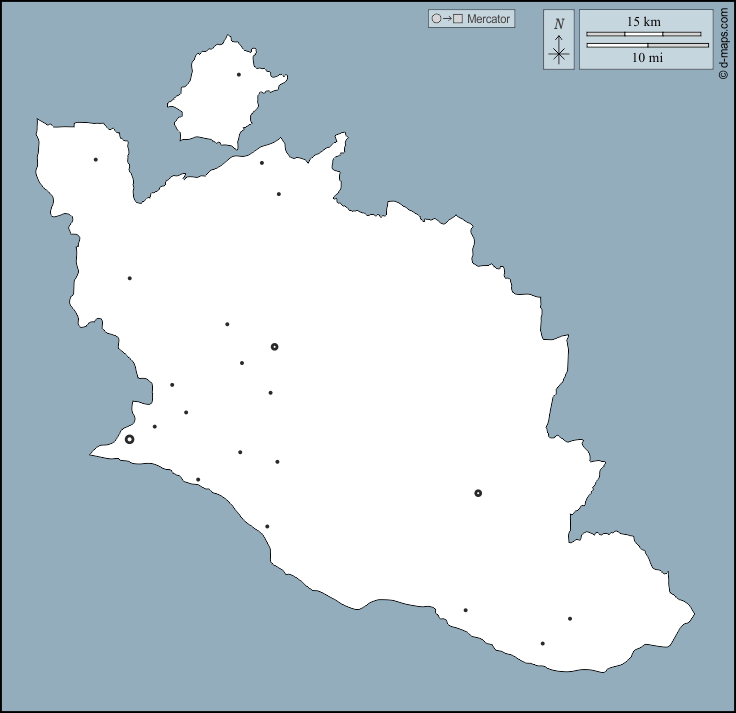Screen dimensions: 736x713
Task: Click the easternmost small city dot
Action: [570, 618]
